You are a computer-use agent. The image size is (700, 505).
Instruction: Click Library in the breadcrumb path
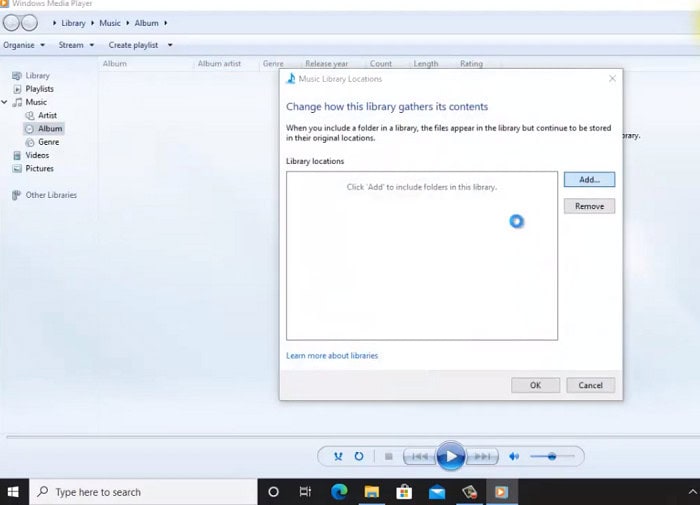click(x=73, y=23)
